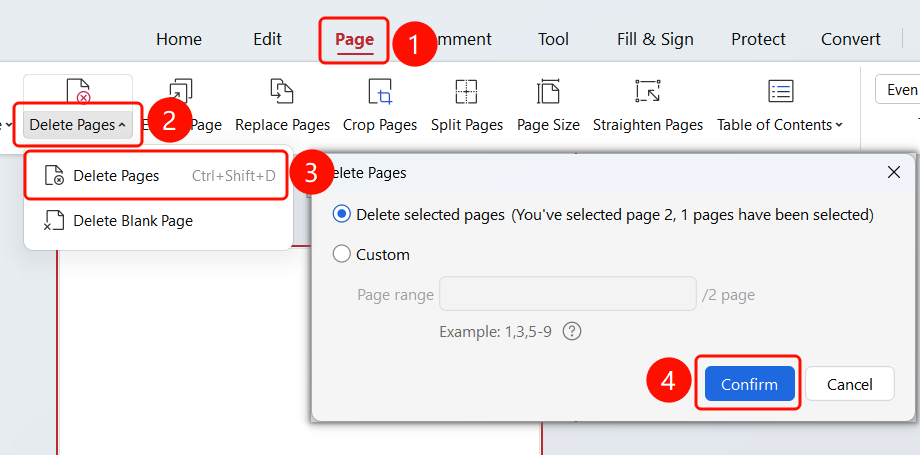Click the Split Pages label
The image size is (920, 455).
(x=467, y=125)
